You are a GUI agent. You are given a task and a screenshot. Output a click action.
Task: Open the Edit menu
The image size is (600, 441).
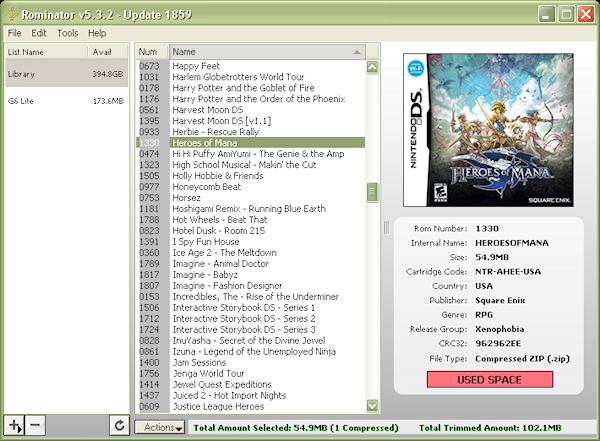40,33
